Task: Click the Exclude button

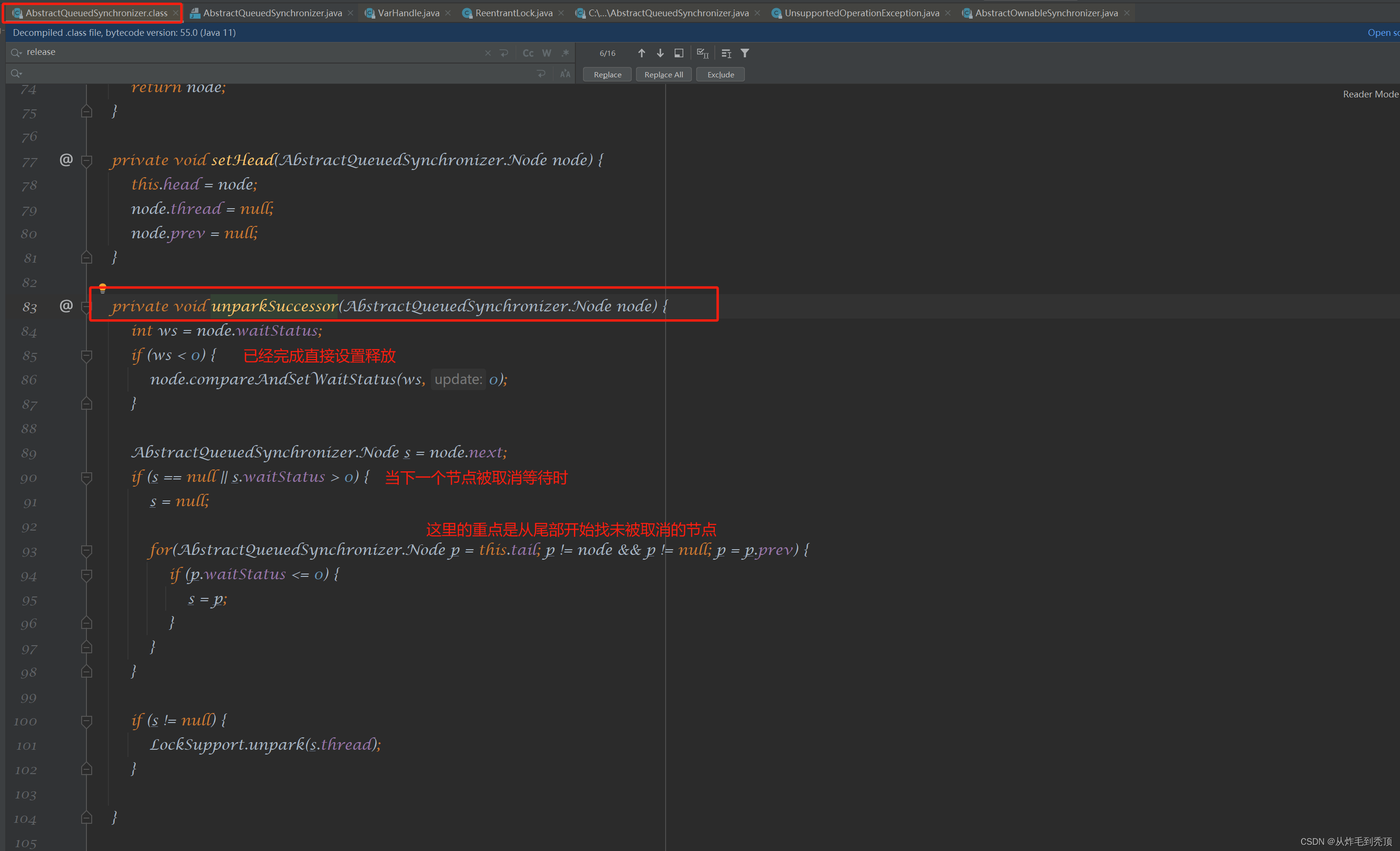Action: click(720, 74)
